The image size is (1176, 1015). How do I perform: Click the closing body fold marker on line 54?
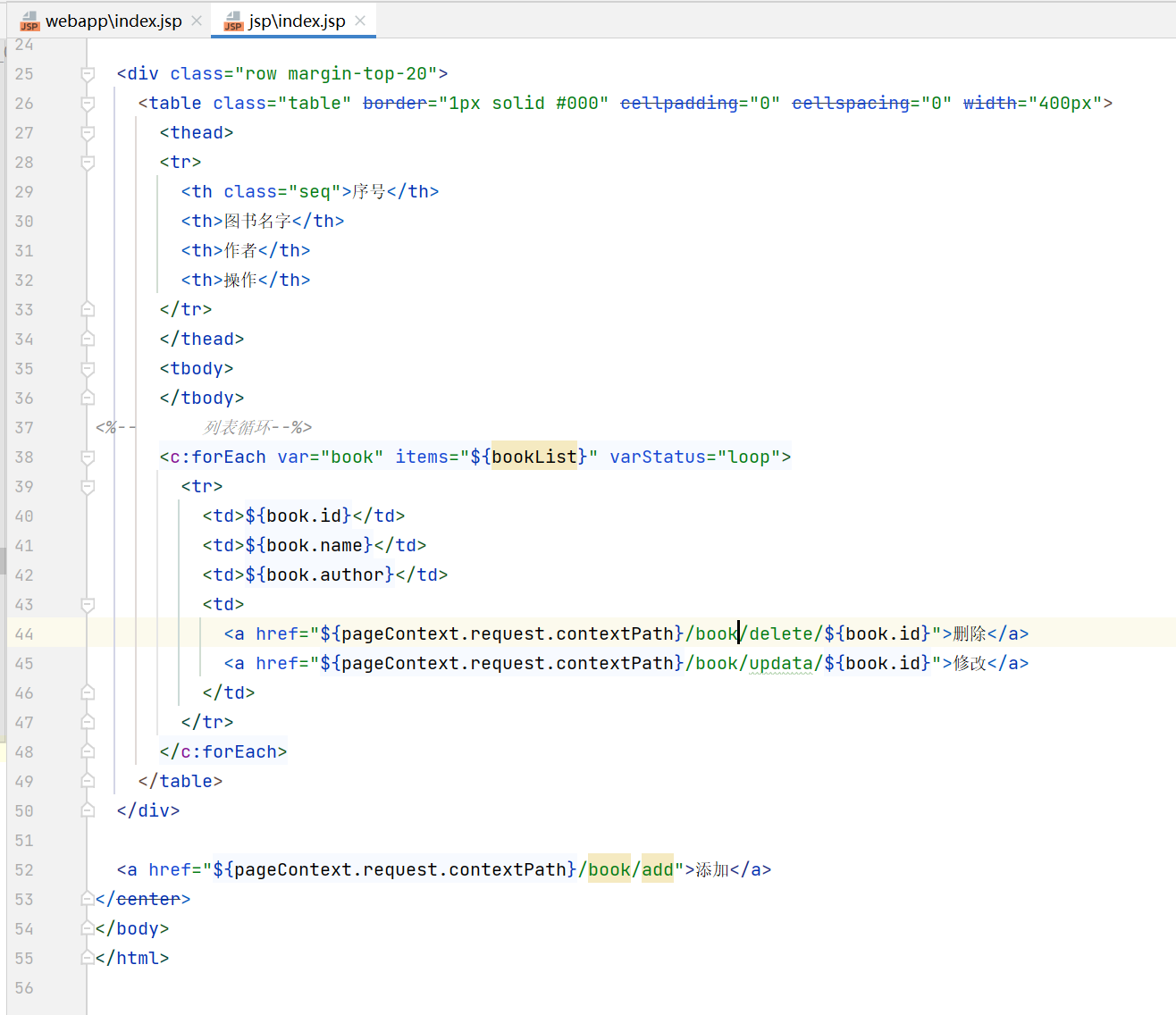(x=88, y=928)
